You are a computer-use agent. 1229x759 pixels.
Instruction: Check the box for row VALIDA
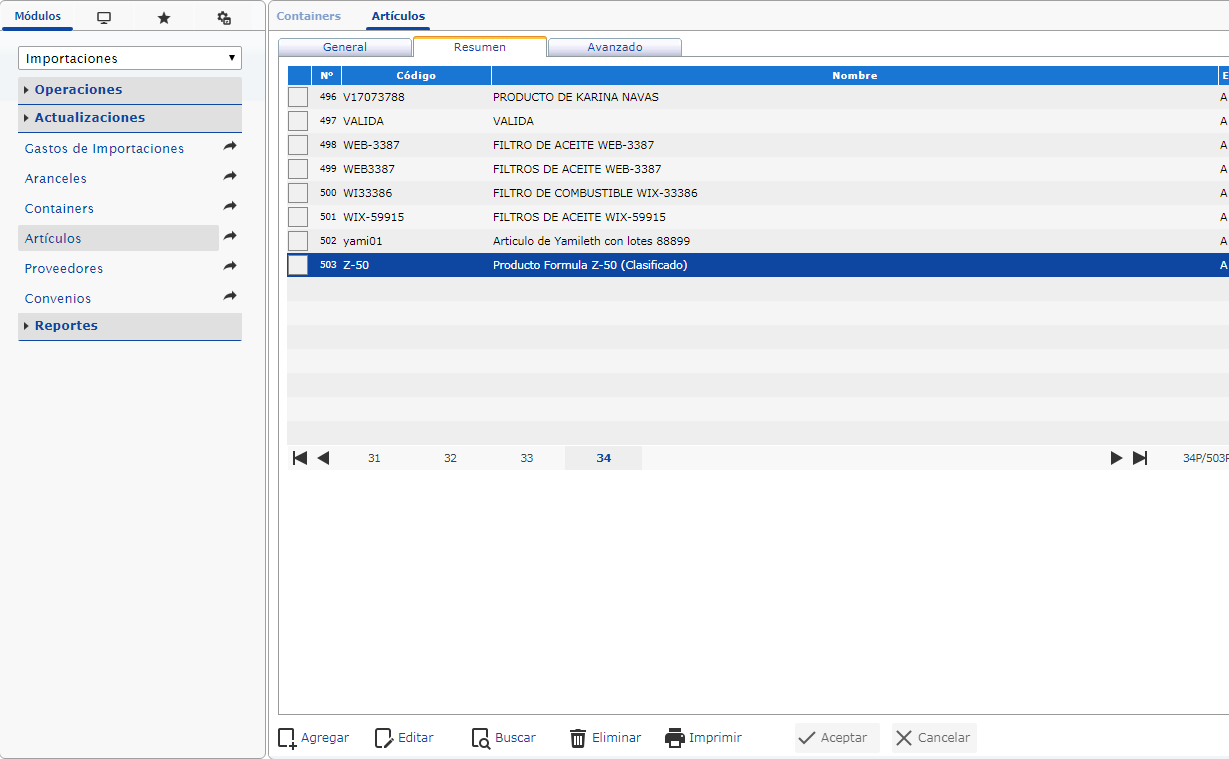point(298,121)
